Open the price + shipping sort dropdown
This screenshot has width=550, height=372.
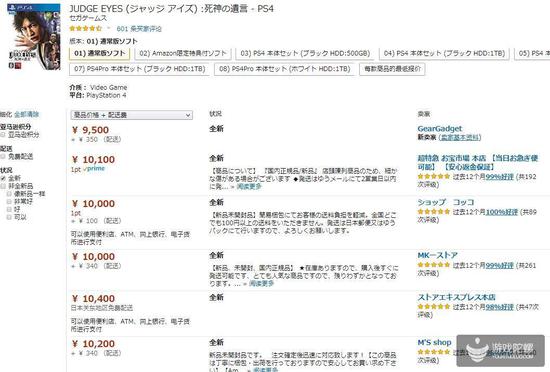click(x=132, y=115)
